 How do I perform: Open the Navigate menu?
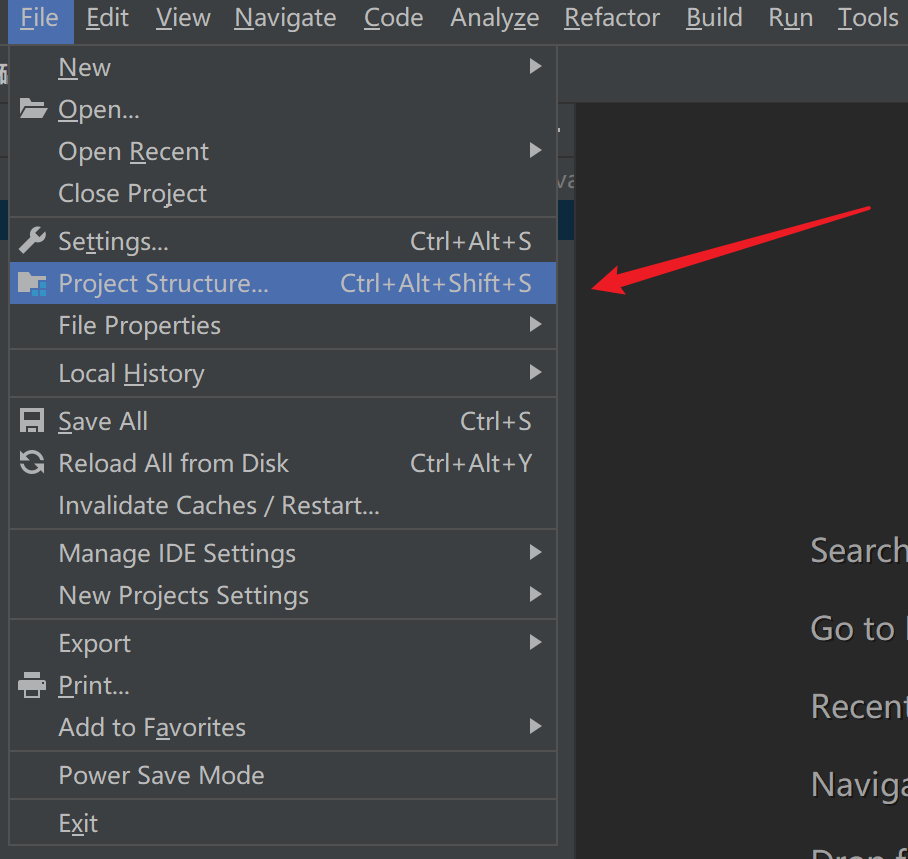[285, 18]
